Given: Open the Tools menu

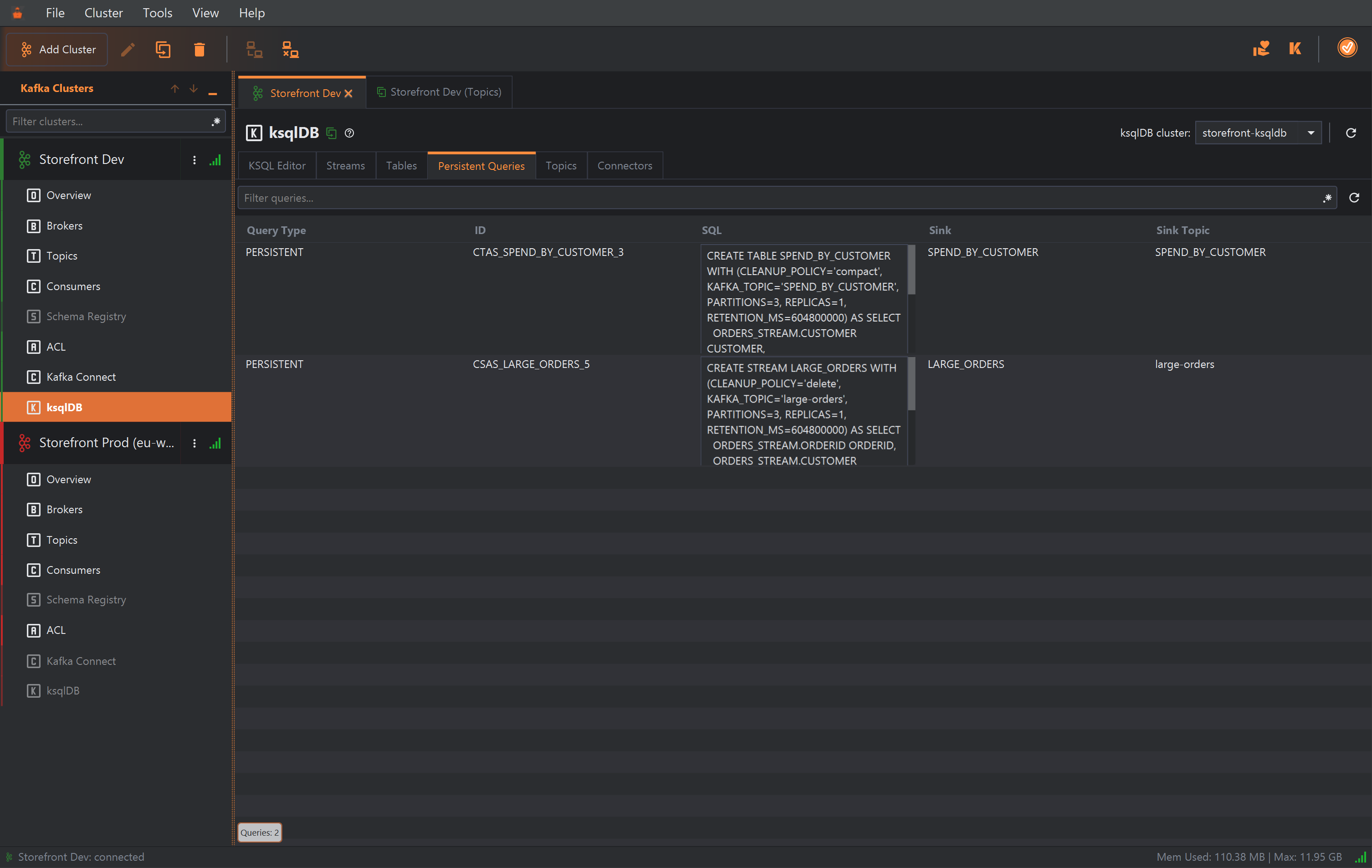Looking at the screenshot, I should pyautogui.click(x=157, y=13).
